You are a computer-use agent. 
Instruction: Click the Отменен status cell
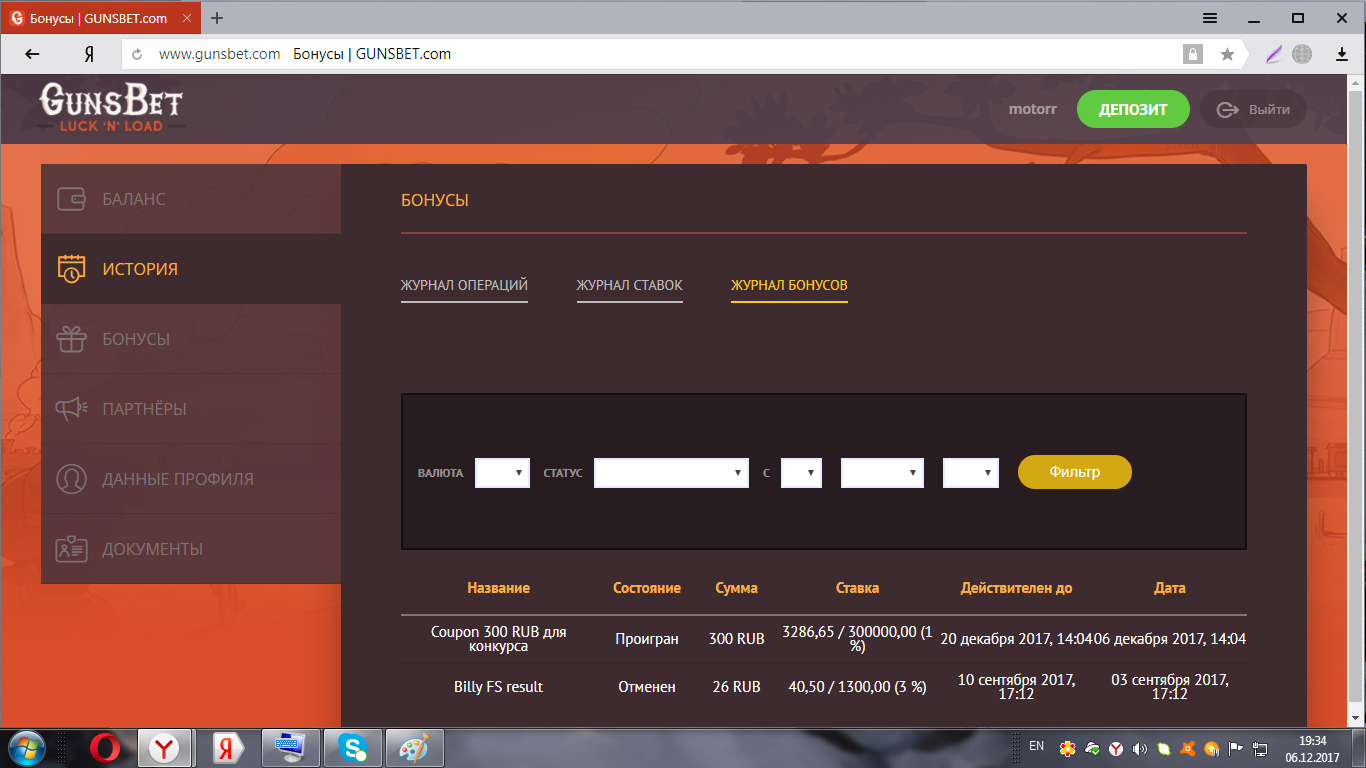coord(647,687)
